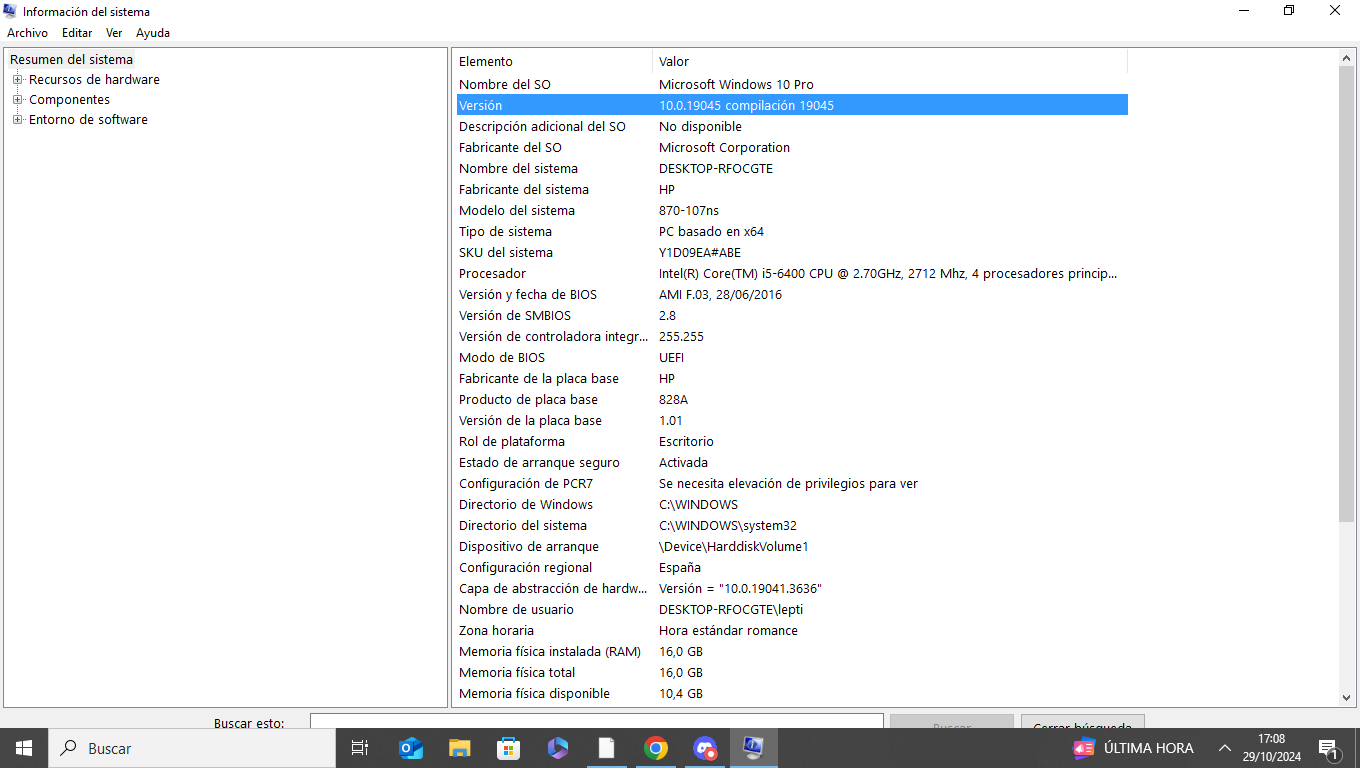The width and height of the screenshot is (1360, 768).
Task: Open the ÚLTIMA HORA news widget
Action: pos(1134,748)
